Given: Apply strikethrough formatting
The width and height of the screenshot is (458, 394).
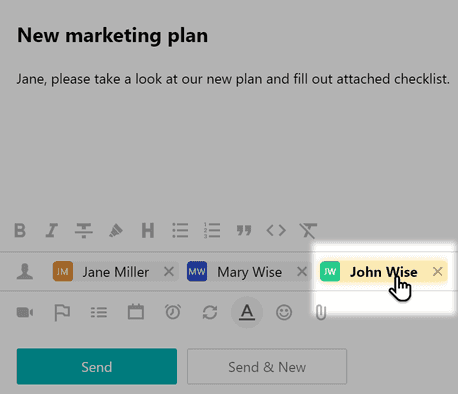Looking at the screenshot, I should click(x=84, y=230).
